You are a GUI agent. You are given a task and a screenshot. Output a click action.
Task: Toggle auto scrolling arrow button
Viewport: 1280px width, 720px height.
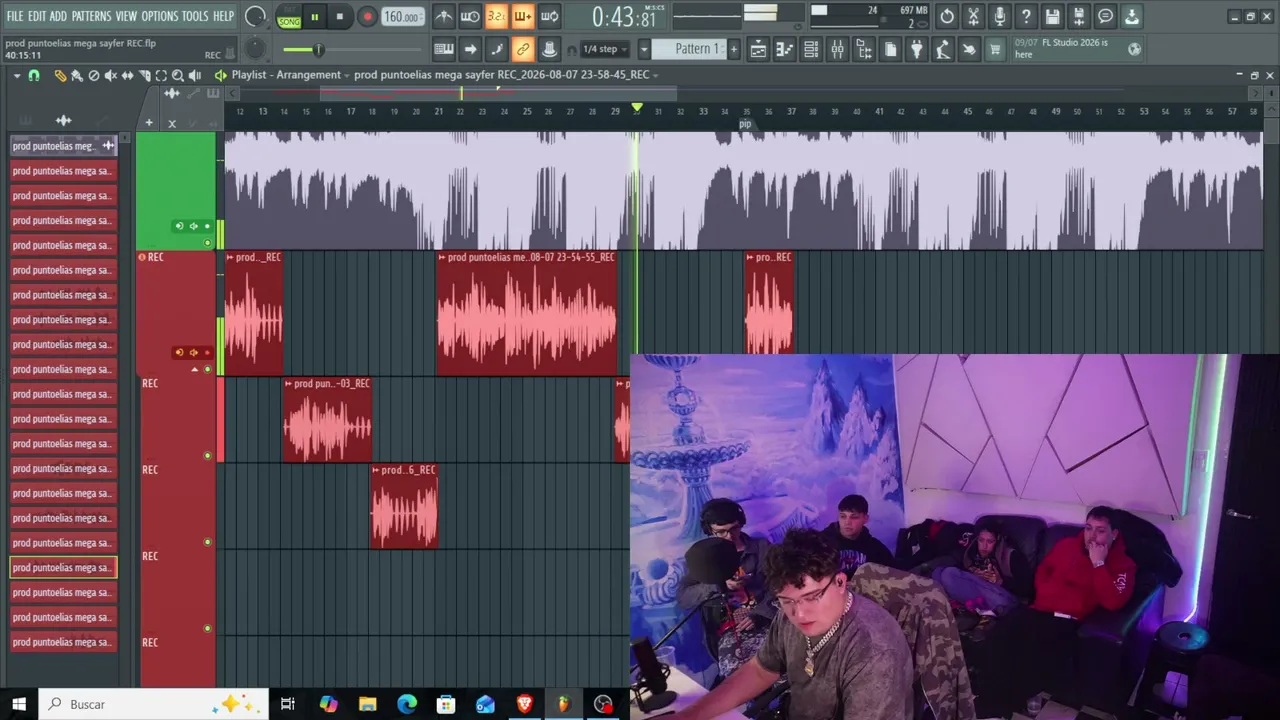470,49
